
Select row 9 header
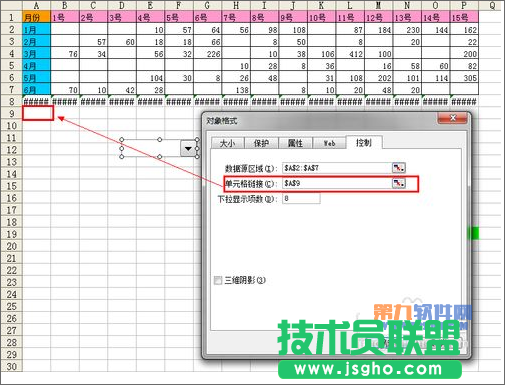point(11,113)
